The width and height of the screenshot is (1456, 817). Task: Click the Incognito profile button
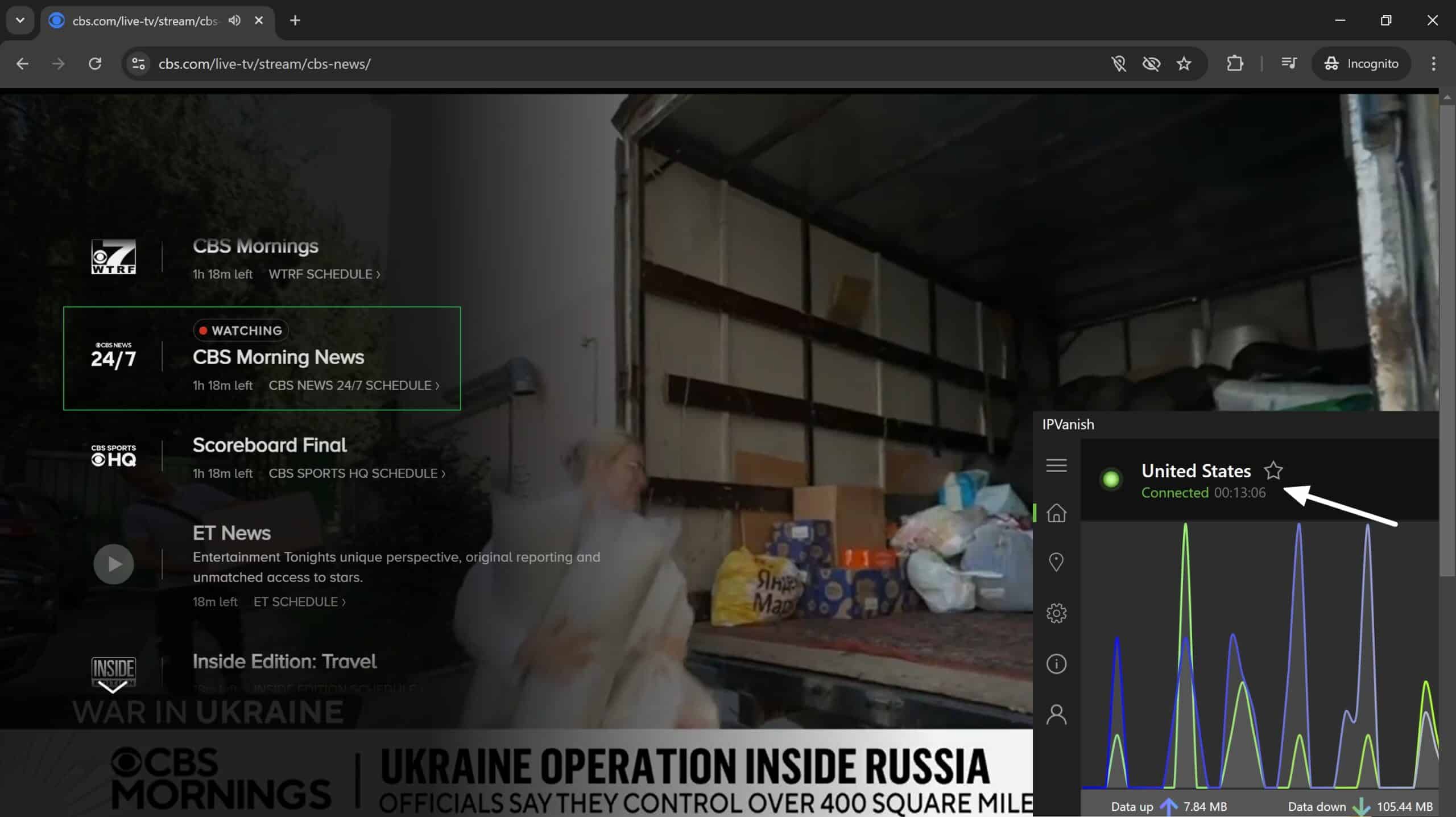coord(1361,64)
